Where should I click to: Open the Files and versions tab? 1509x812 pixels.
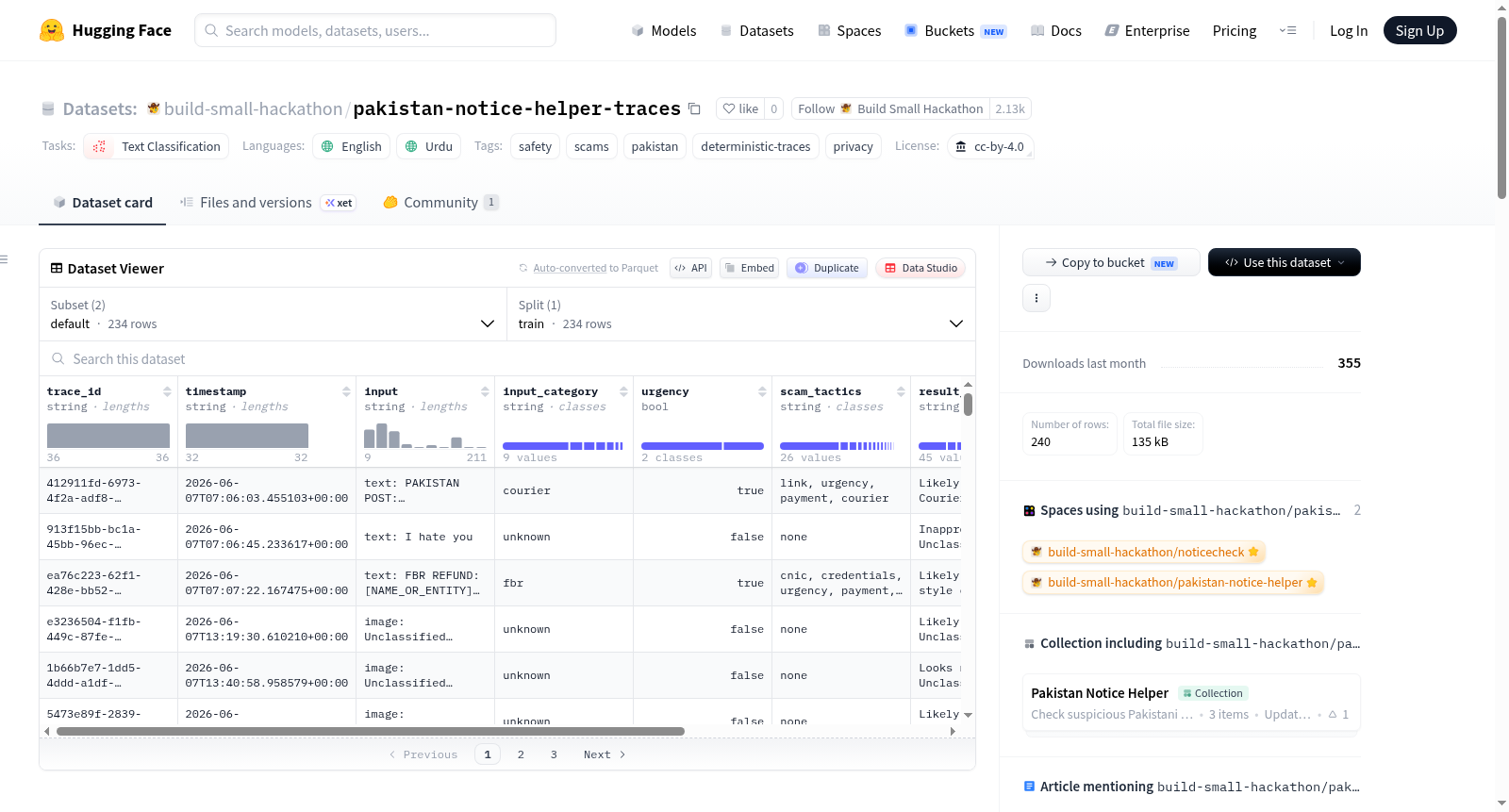pyautogui.click(x=268, y=203)
